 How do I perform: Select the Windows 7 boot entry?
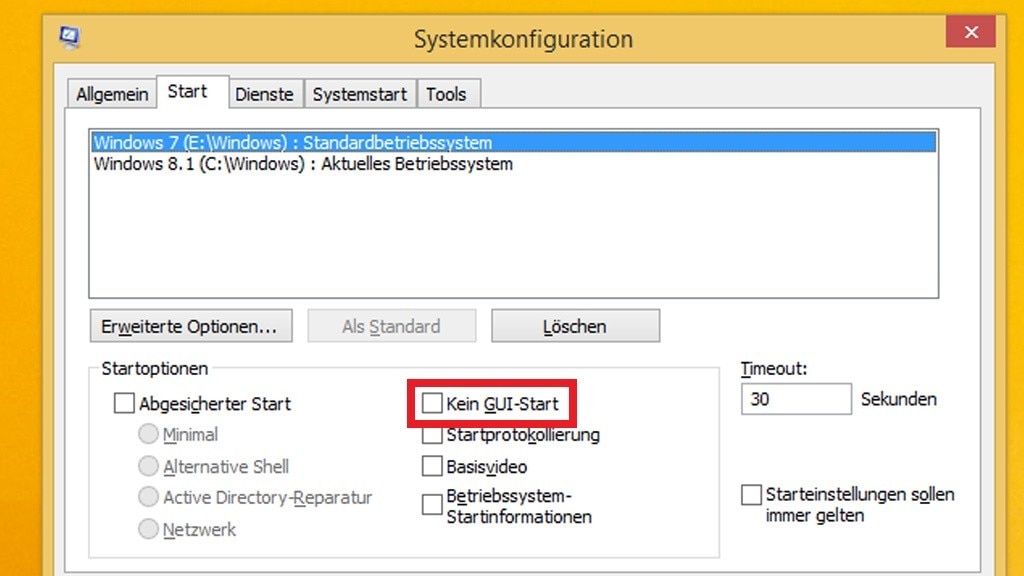pyautogui.click(x=513, y=142)
